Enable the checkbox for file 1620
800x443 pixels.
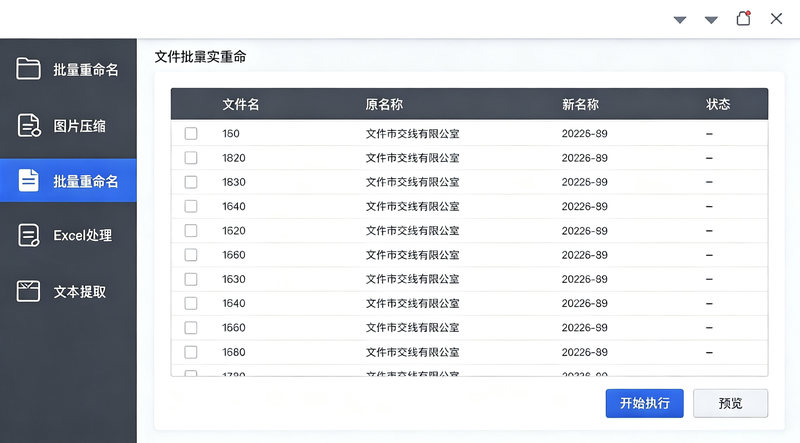[191, 231]
